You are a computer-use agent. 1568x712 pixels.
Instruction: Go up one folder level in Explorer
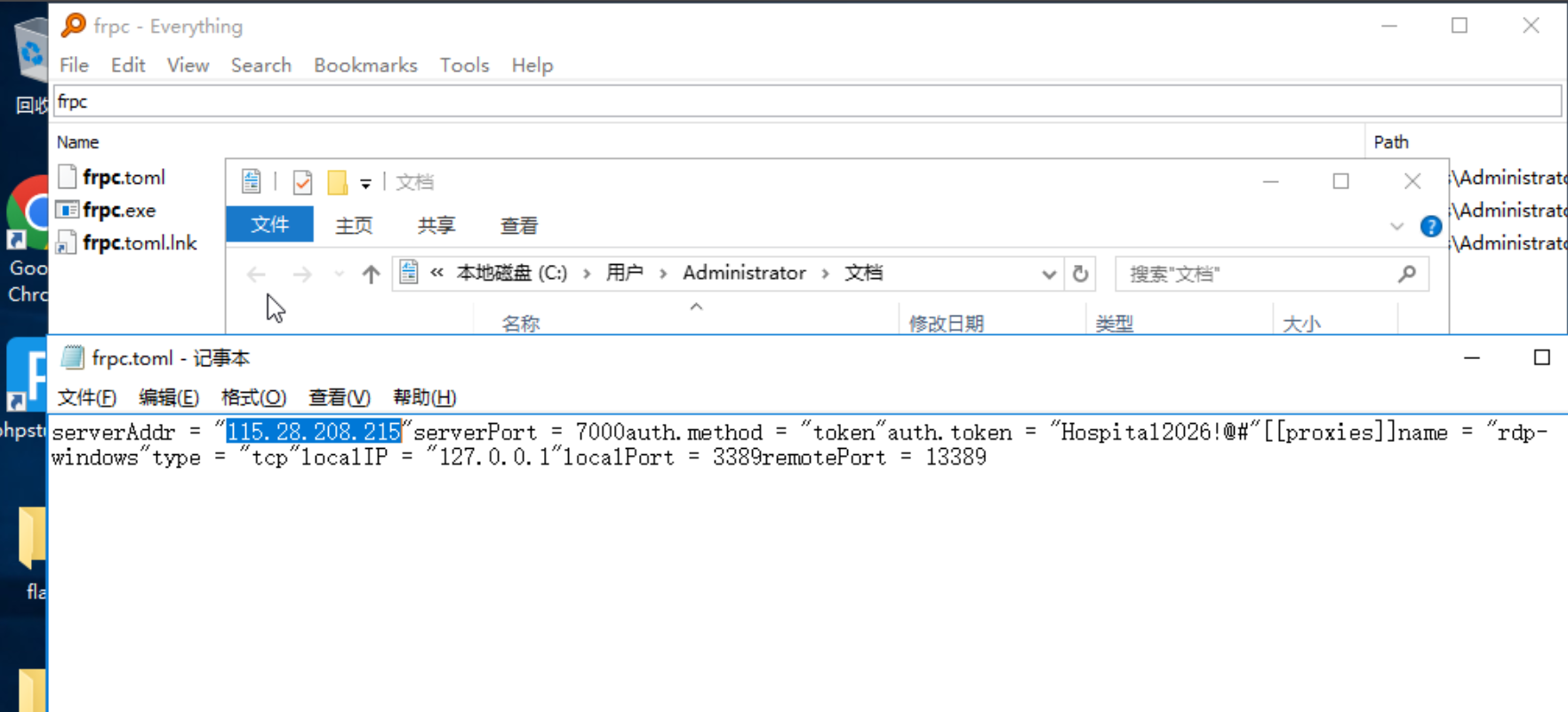pos(371,275)
